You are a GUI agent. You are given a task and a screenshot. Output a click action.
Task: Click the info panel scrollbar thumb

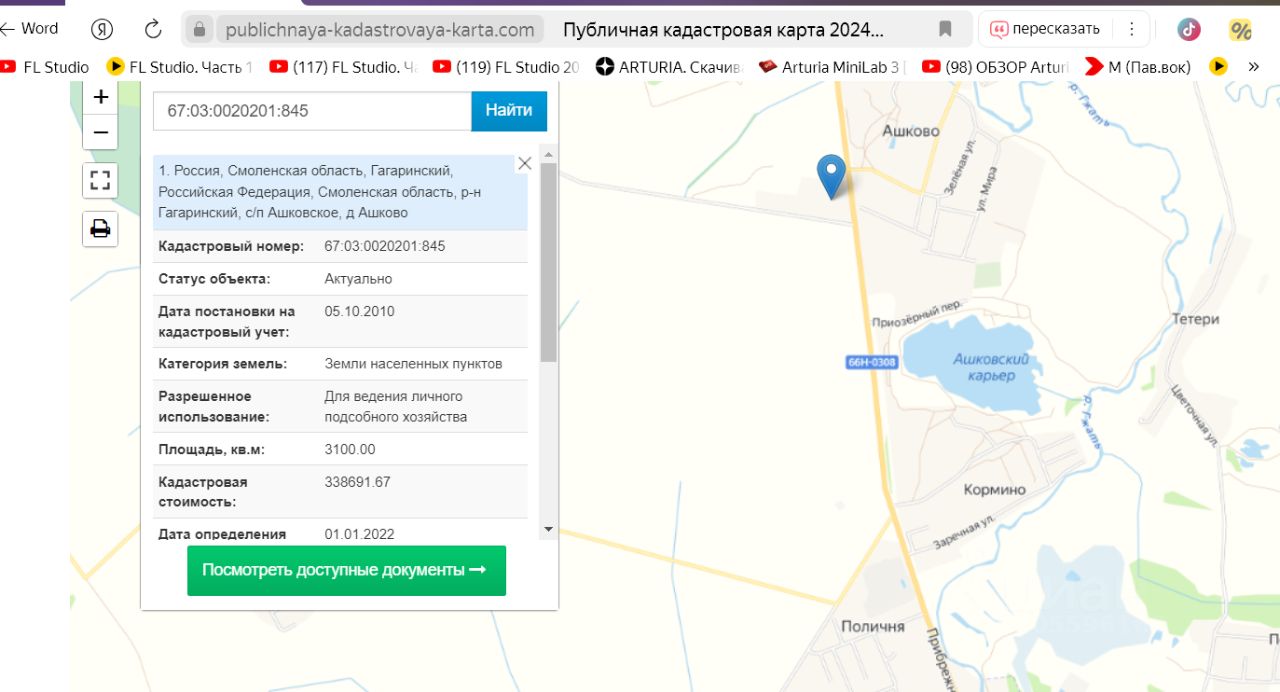pyautogui.click(x=548, y=262)
